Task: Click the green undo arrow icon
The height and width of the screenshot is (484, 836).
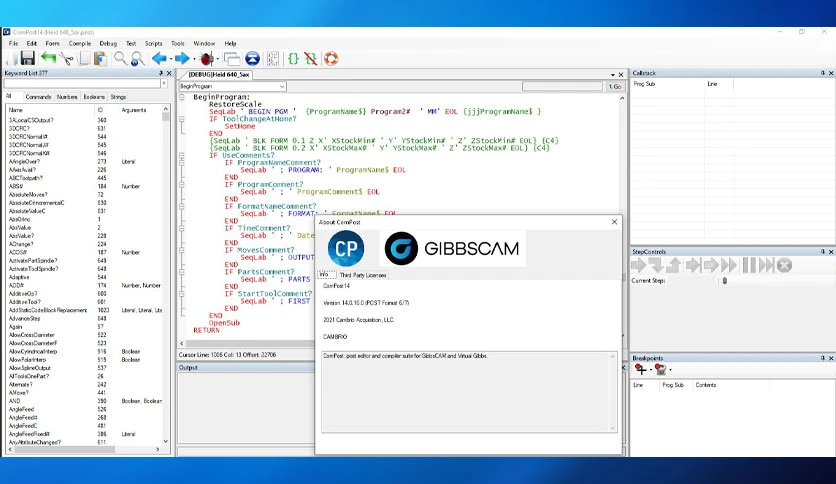Action: pyautogui.click(x=49, y=58)
